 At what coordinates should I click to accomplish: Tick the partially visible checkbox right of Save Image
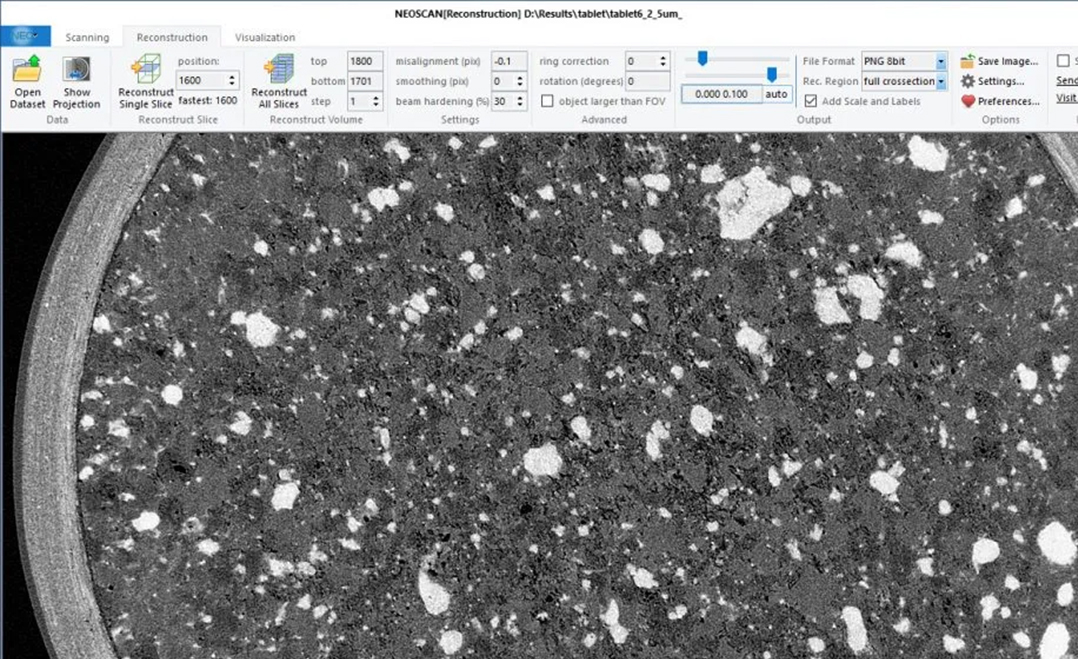coord(1063,61)
